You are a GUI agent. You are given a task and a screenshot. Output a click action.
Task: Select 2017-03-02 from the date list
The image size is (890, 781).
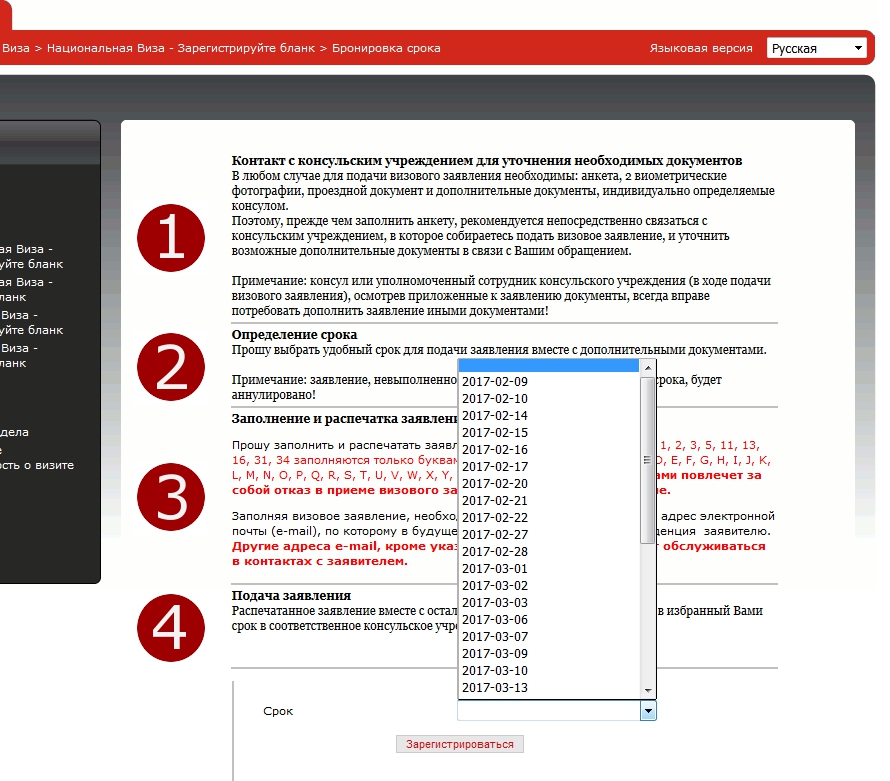[x=549, y=586]
